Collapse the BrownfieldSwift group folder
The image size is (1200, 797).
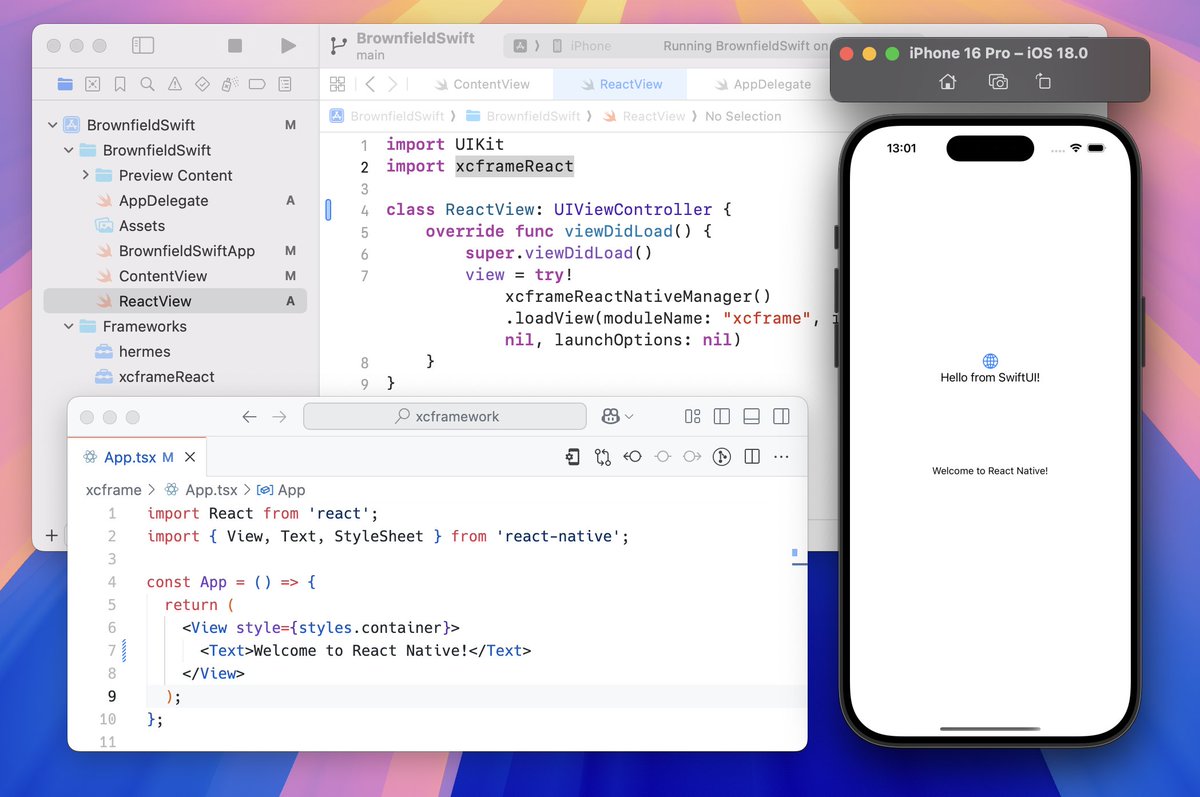click(x=69, y=150)
